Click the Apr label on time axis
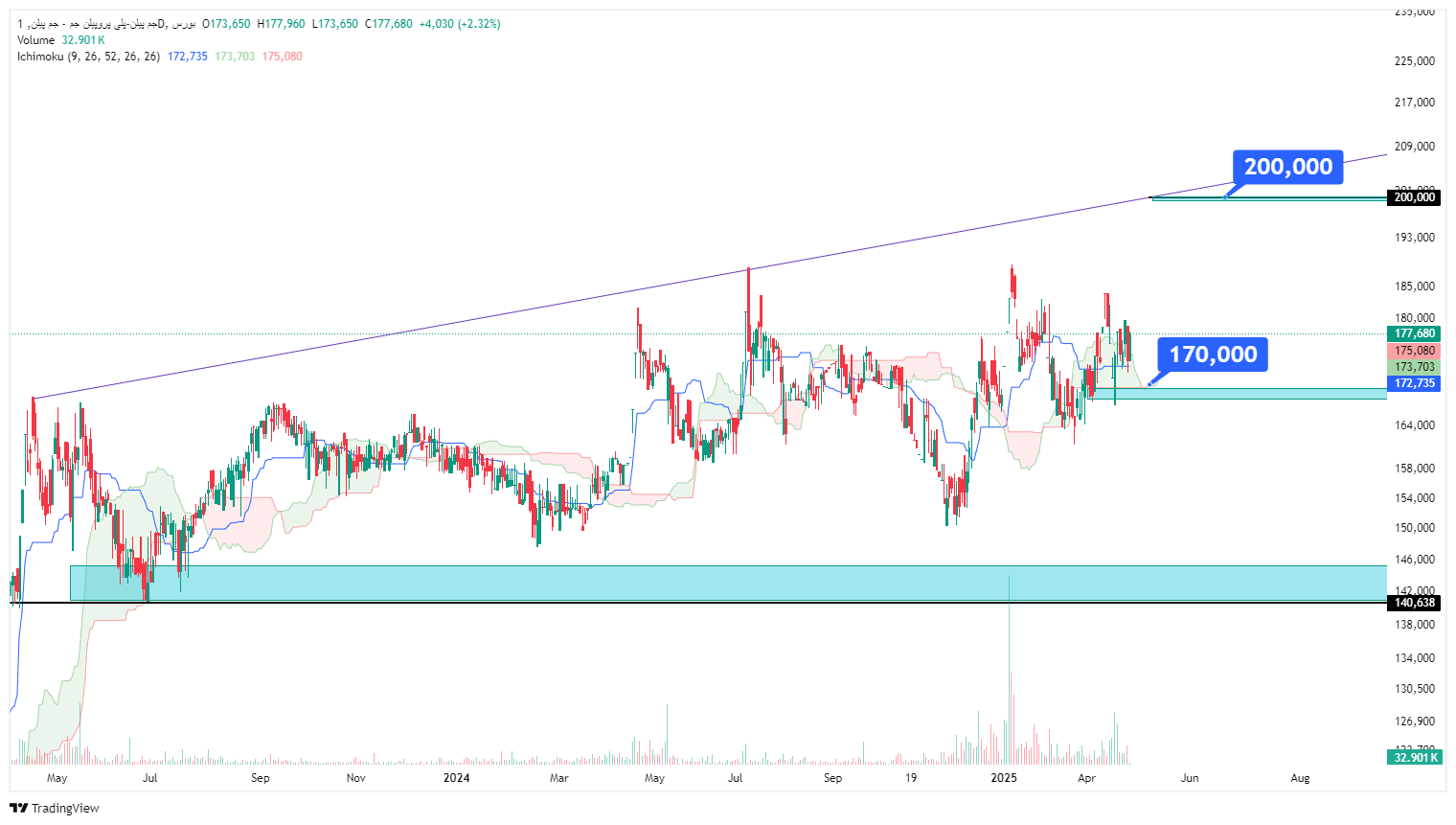Image resolution: width=1456 pixels, height=825 pixels. pos(1086,778)
